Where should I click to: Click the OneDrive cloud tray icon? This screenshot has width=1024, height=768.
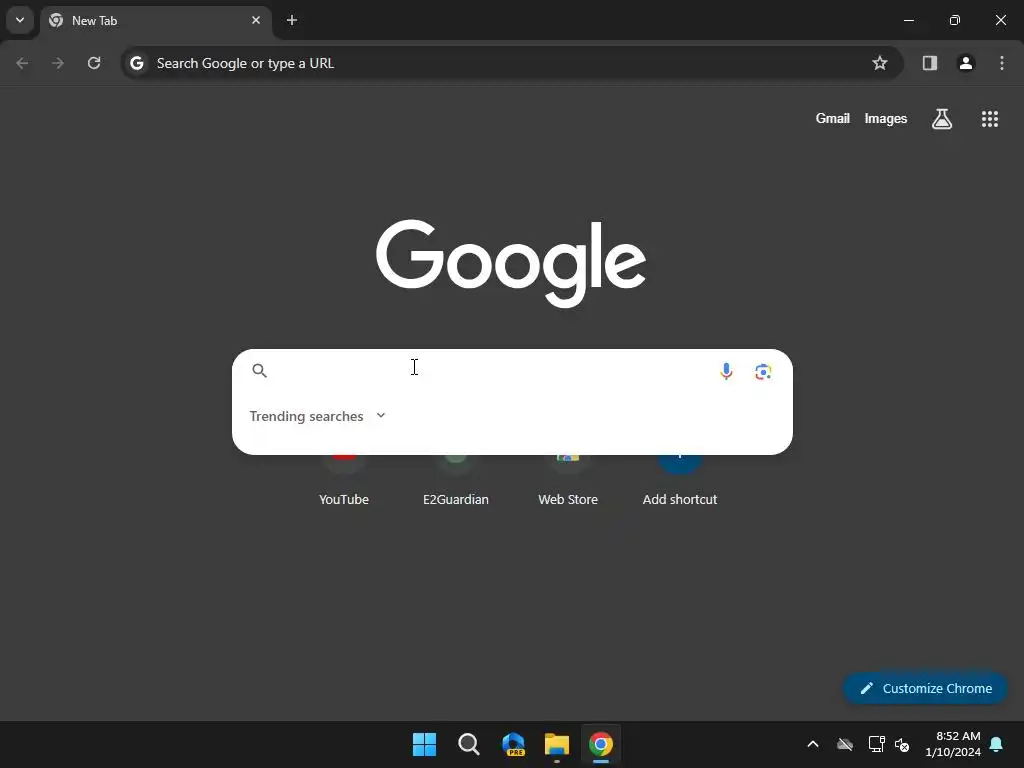[845, 744]
